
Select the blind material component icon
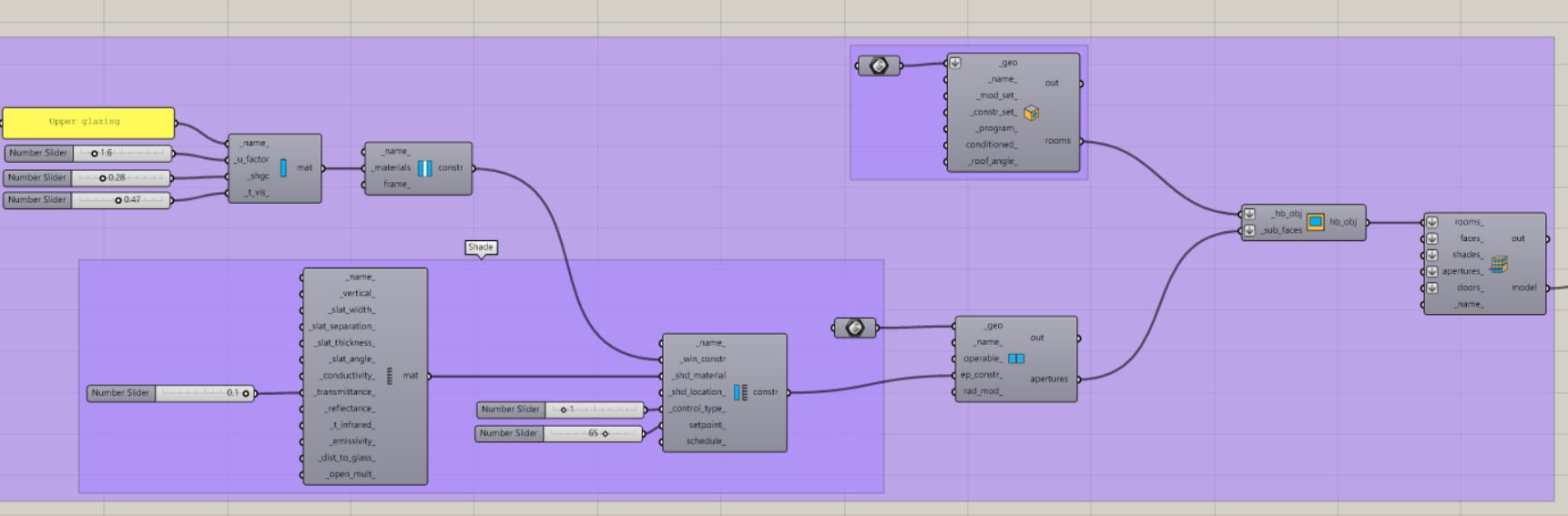(x=390, y=376)
